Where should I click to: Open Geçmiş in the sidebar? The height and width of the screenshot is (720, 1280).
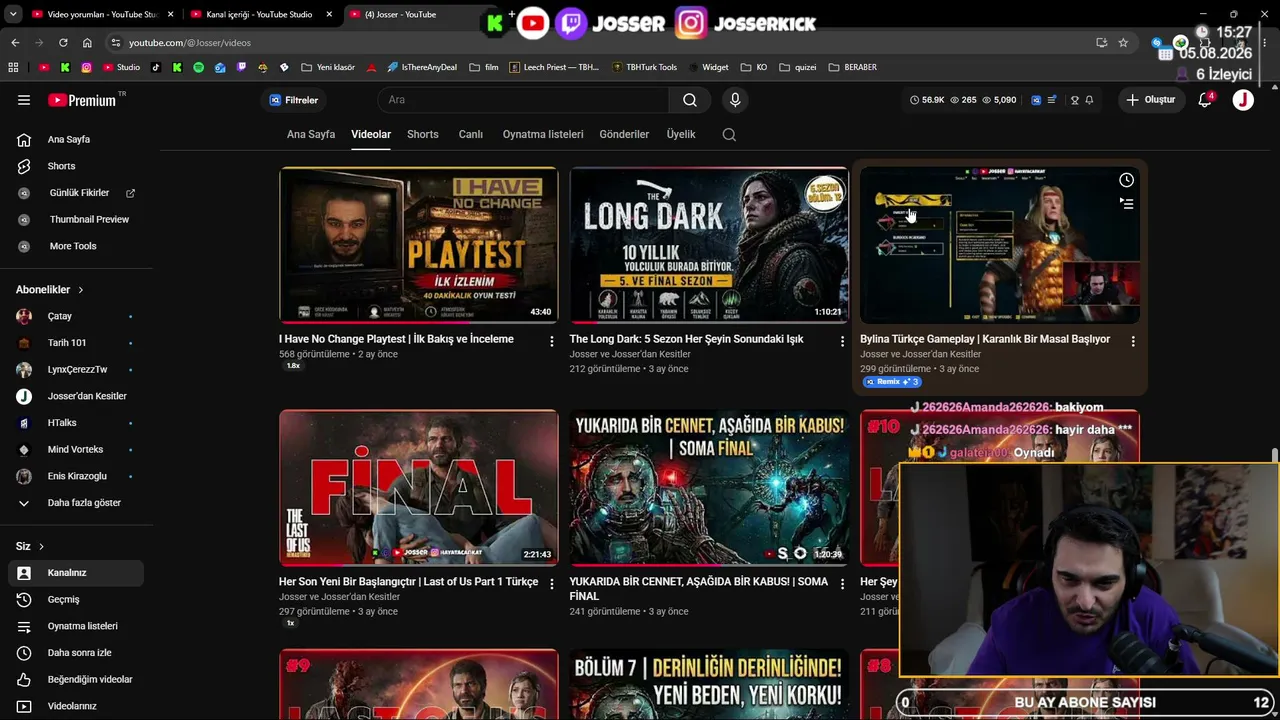pos(76,600)
